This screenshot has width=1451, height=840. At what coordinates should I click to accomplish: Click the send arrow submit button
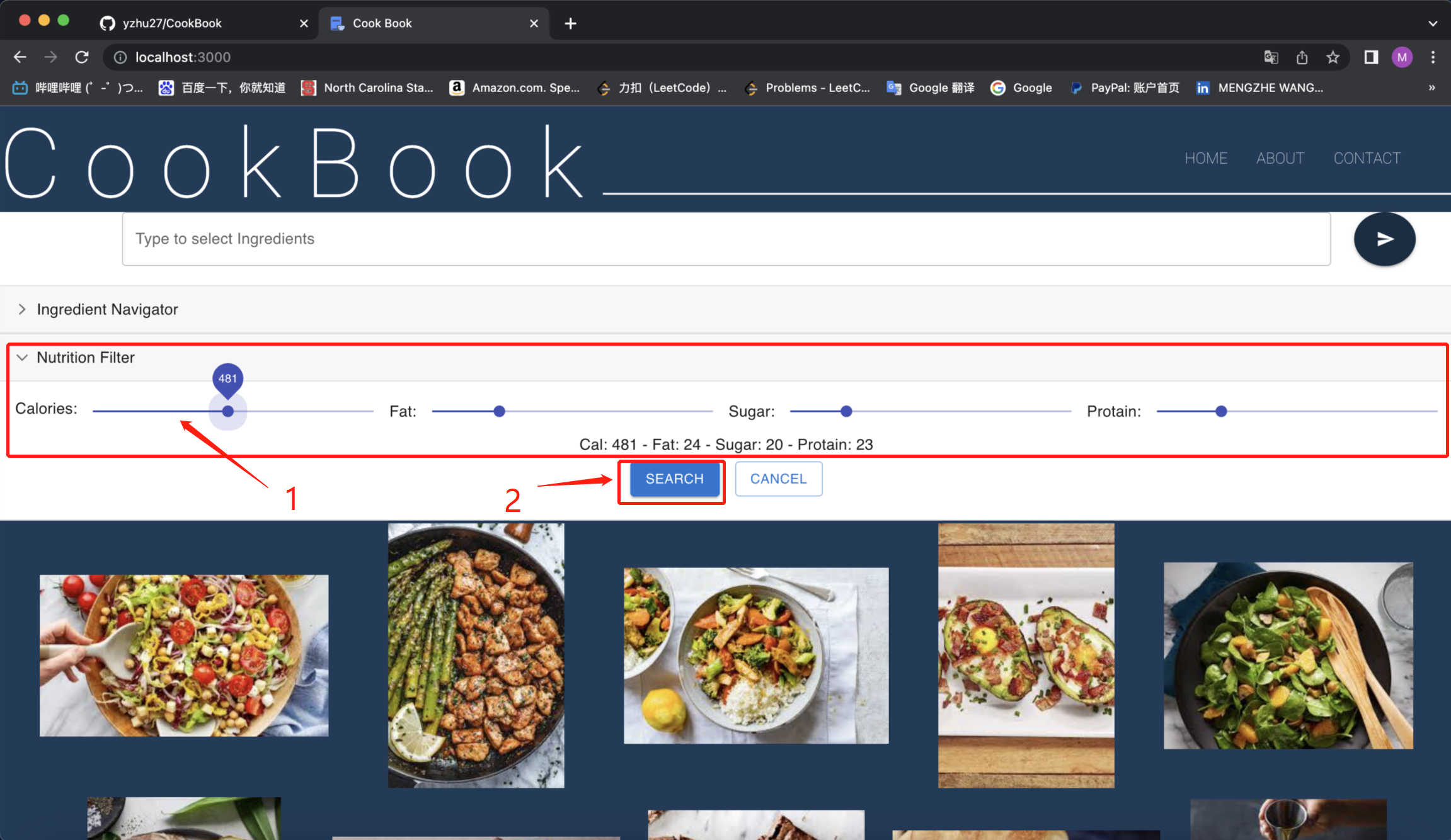coord(1384,239)
